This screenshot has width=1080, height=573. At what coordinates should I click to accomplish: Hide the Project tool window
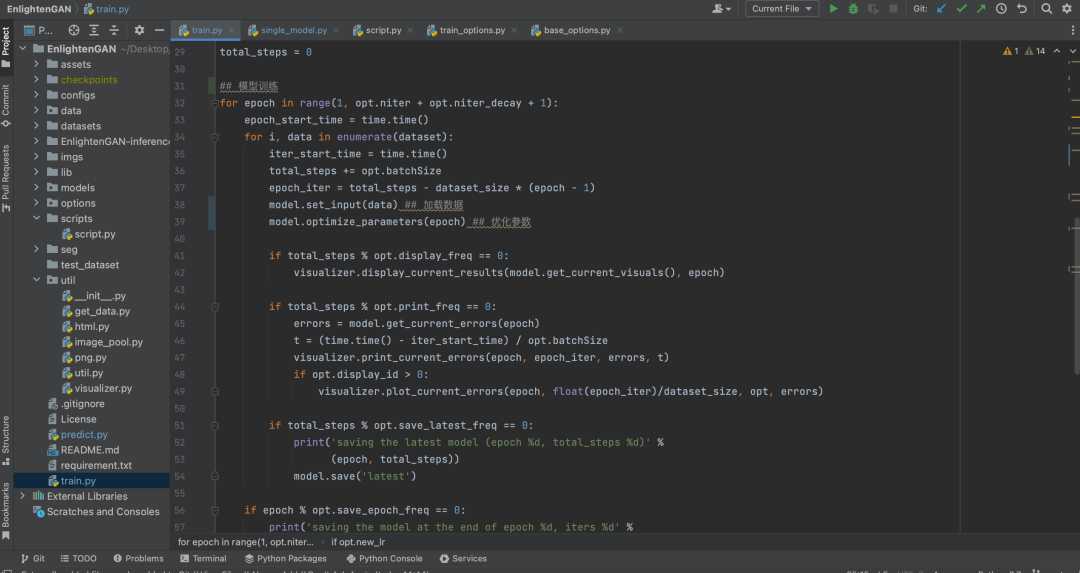tap(159, 30)
